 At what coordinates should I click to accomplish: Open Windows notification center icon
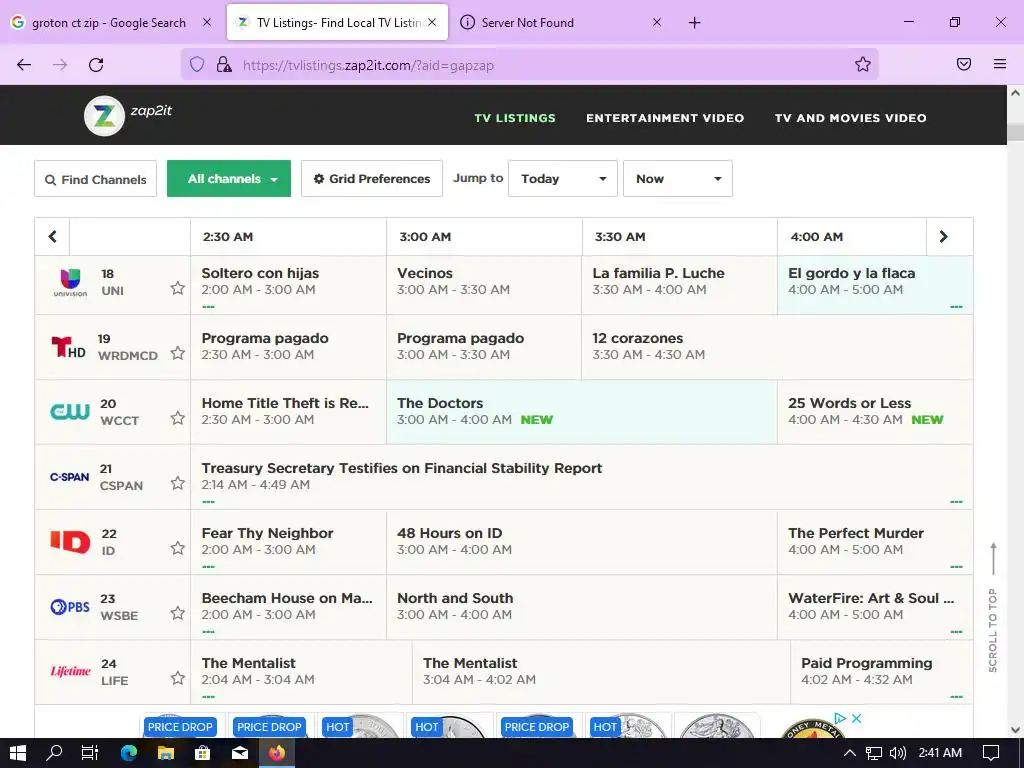pyautogui.click(x=991, y=753)
